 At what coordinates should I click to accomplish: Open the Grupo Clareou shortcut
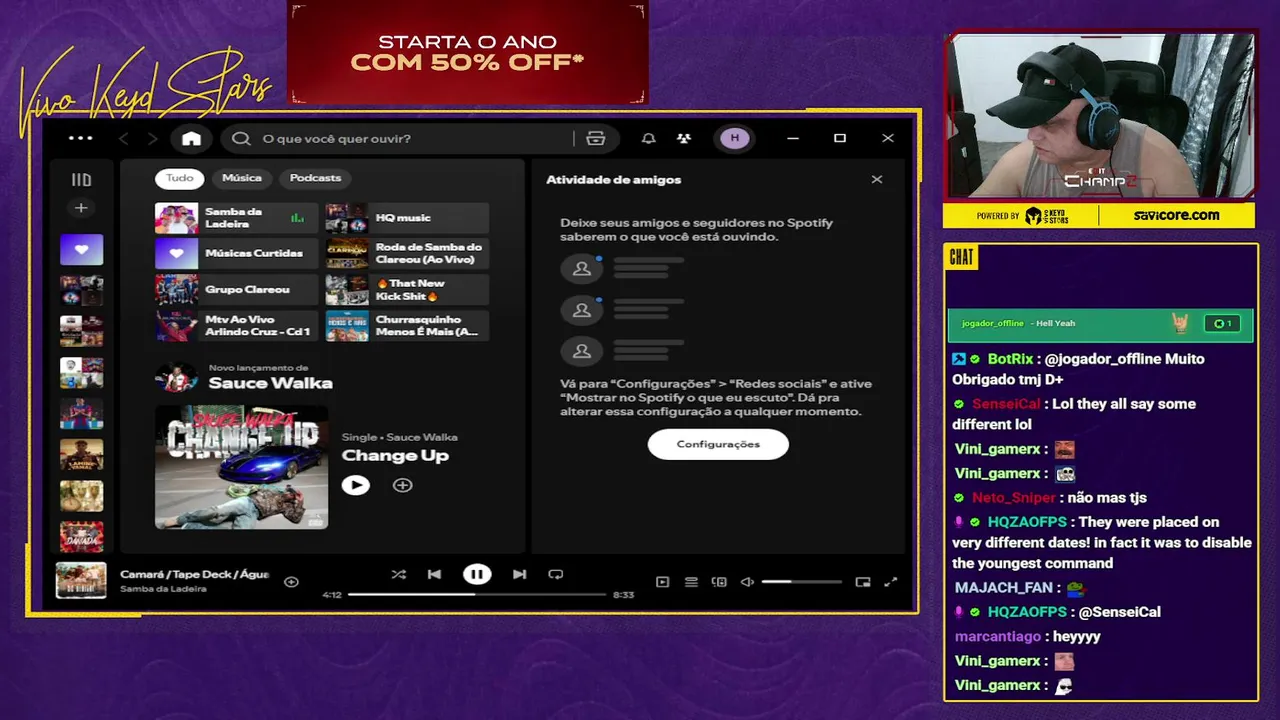236,290
